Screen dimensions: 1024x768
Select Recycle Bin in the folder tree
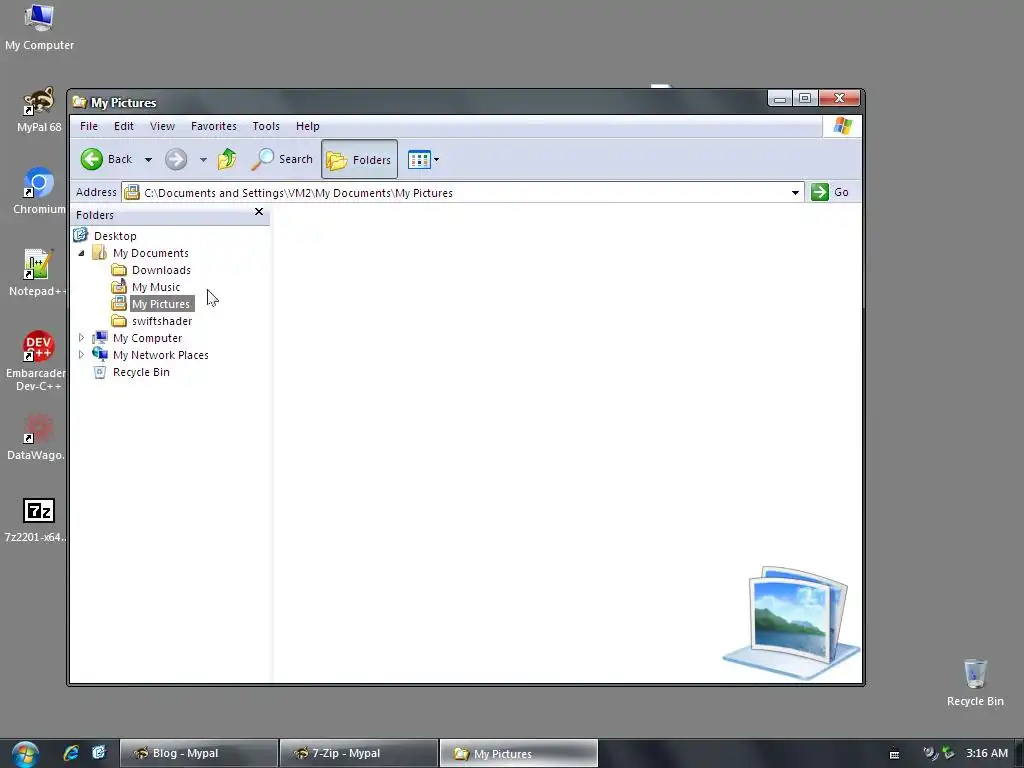pyautogui.click(x=141, y=372)
